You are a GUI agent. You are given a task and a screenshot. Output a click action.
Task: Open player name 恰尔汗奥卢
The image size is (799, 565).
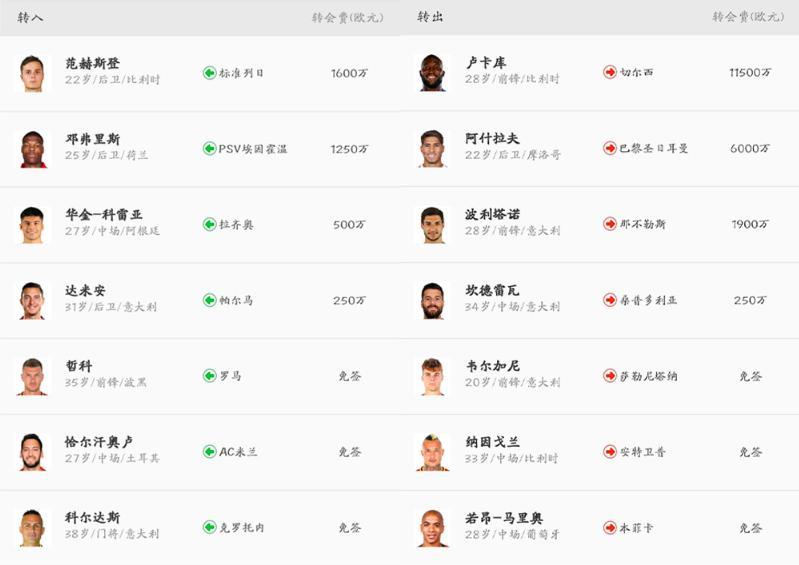(x=99, y=442)
